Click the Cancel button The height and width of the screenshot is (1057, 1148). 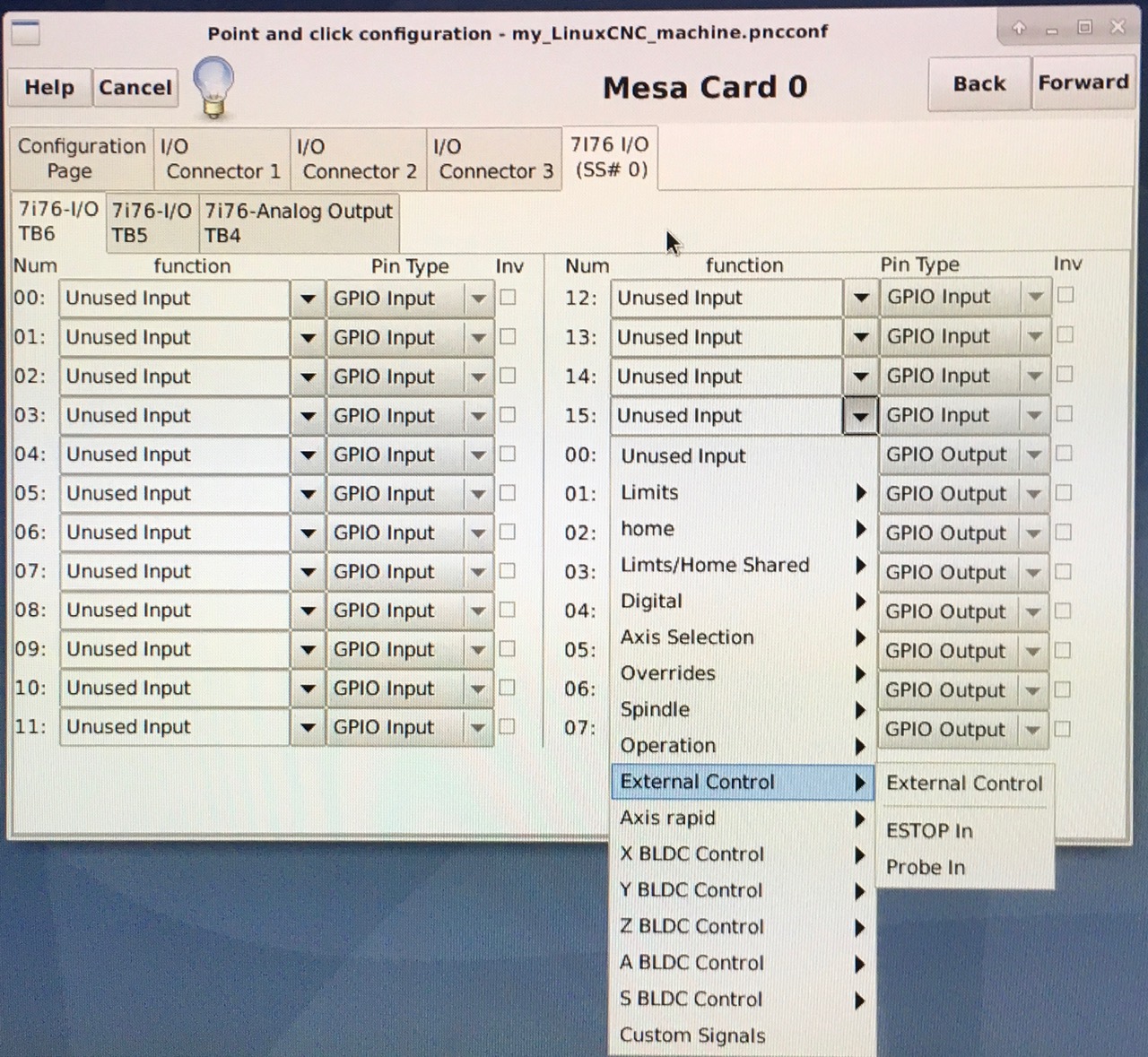[x=135, y=88]
